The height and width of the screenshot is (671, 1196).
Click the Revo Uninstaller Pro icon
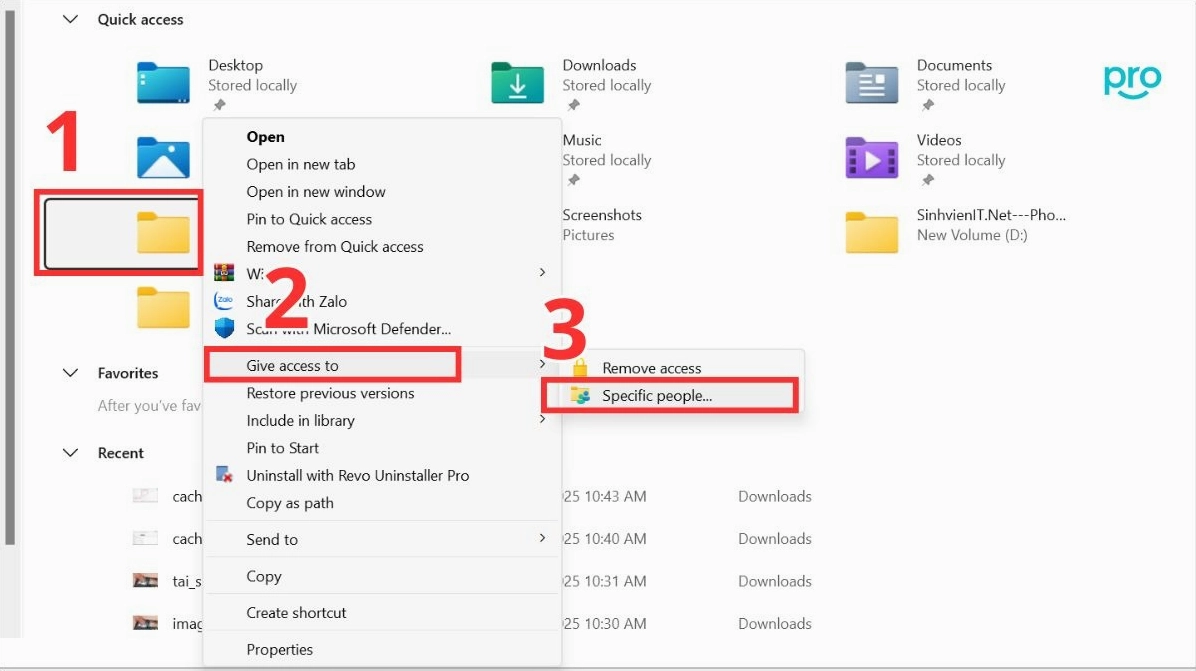pyautogui.click(x=225, y=475)
